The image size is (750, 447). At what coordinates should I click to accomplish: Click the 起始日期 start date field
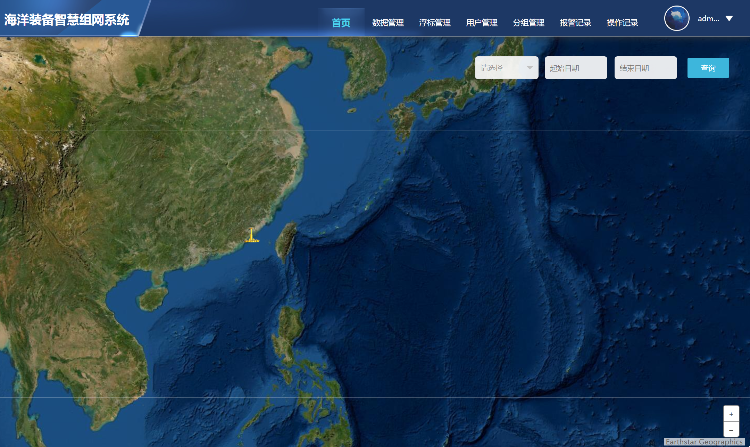coord(576,68)
